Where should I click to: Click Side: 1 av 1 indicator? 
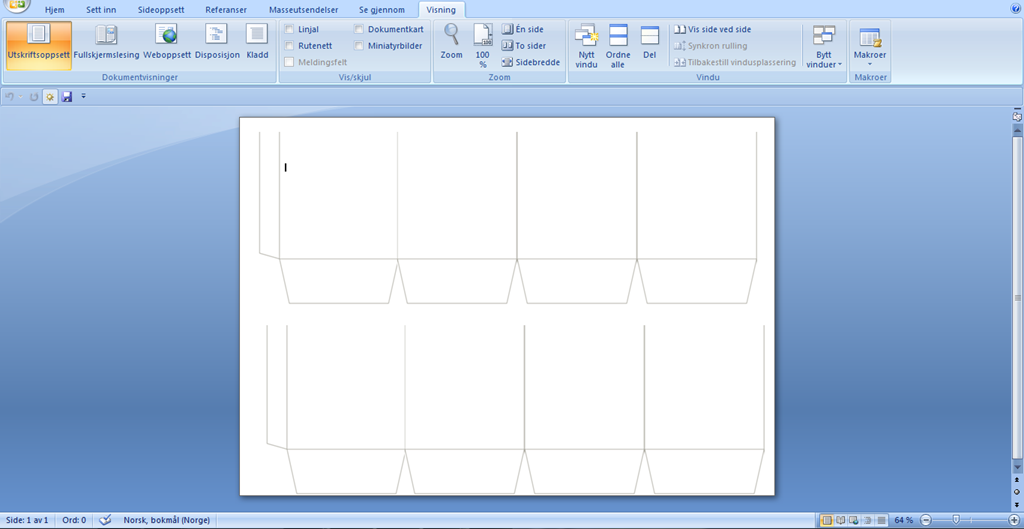click(x=27, y=521)
